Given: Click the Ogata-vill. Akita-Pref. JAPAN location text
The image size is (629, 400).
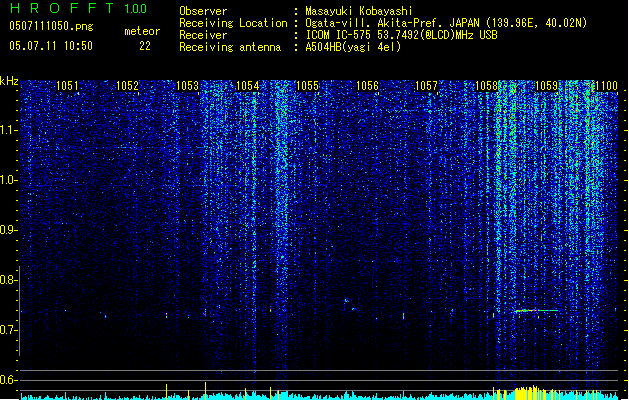Looking at the screenshot, I should pos(446,23).
